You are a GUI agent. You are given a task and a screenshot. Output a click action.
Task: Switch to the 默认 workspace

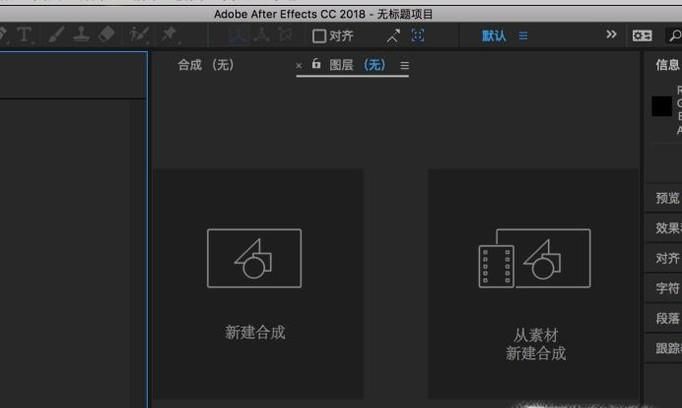click(x=494, y=36)
